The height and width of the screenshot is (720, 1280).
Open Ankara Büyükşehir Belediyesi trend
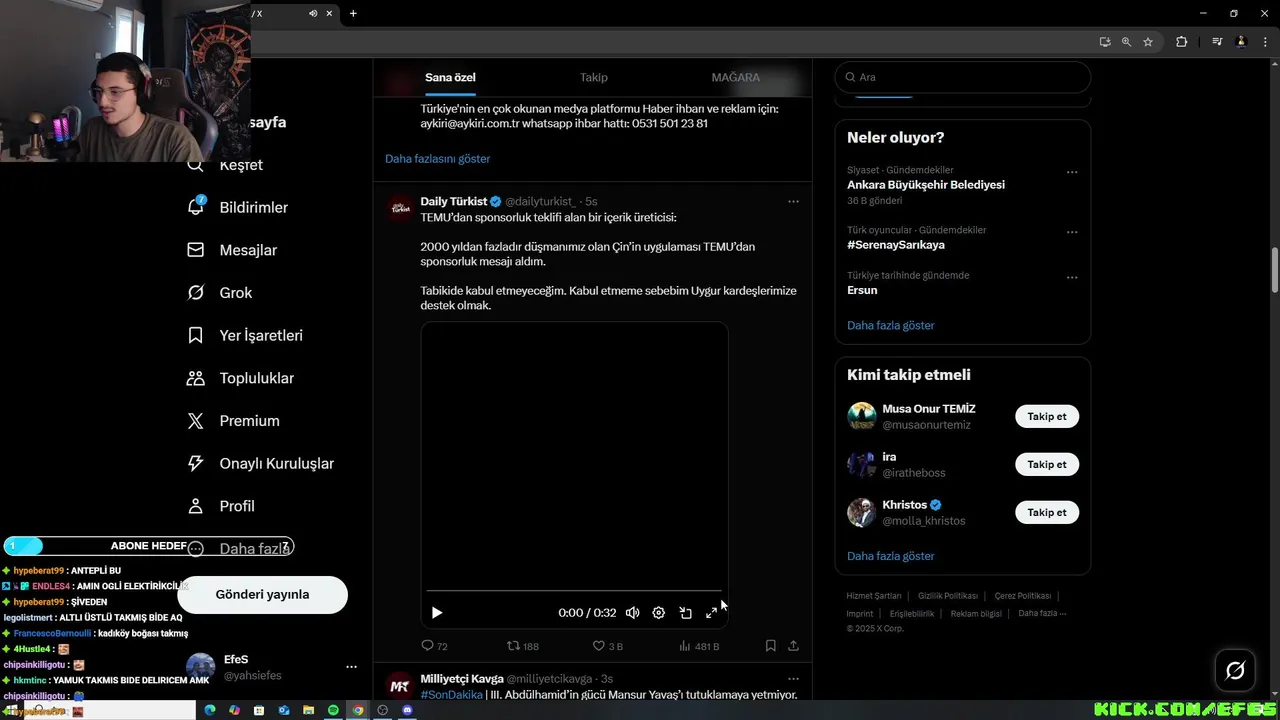click(926, 185)
